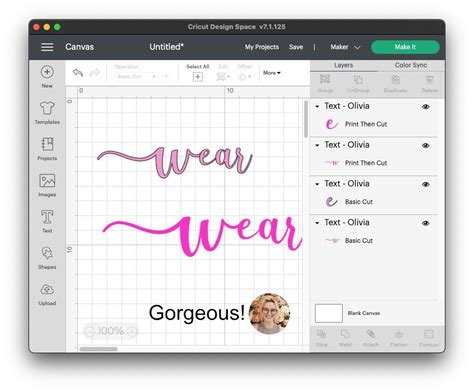Screen dimensions: 474x391
Task: Click the Blank Canvas label
Action: (364, 313)
